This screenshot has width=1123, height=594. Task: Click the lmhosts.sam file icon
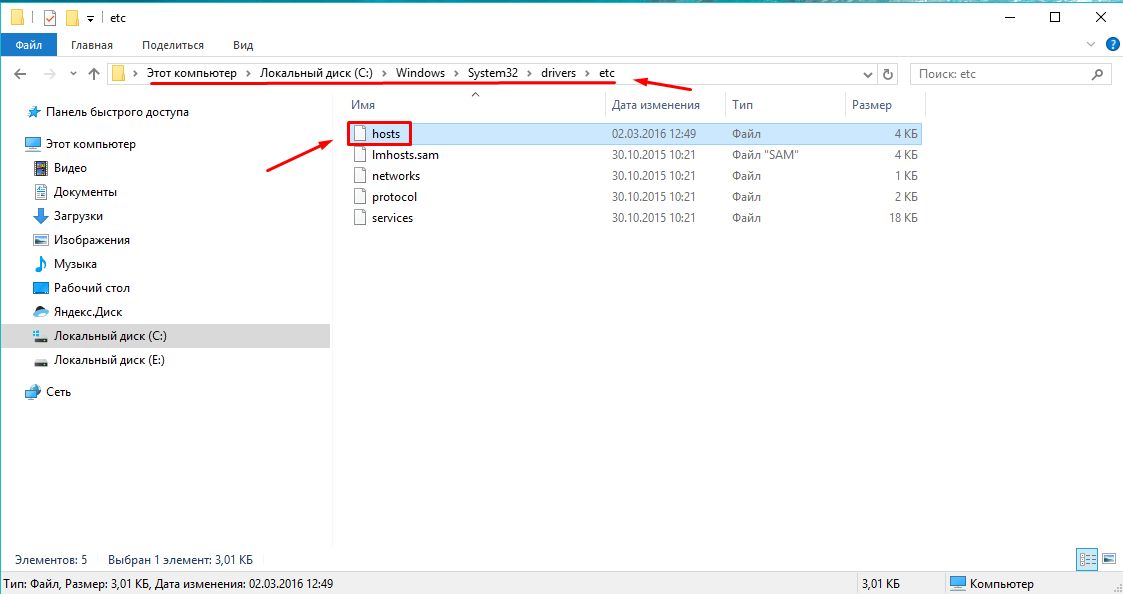point(360,155)
